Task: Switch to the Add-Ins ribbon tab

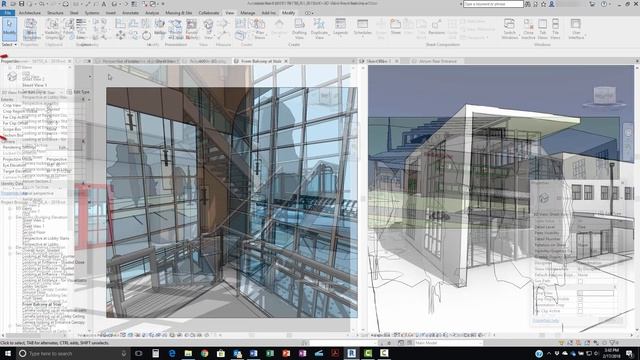Action: click(x=268, y=13)
